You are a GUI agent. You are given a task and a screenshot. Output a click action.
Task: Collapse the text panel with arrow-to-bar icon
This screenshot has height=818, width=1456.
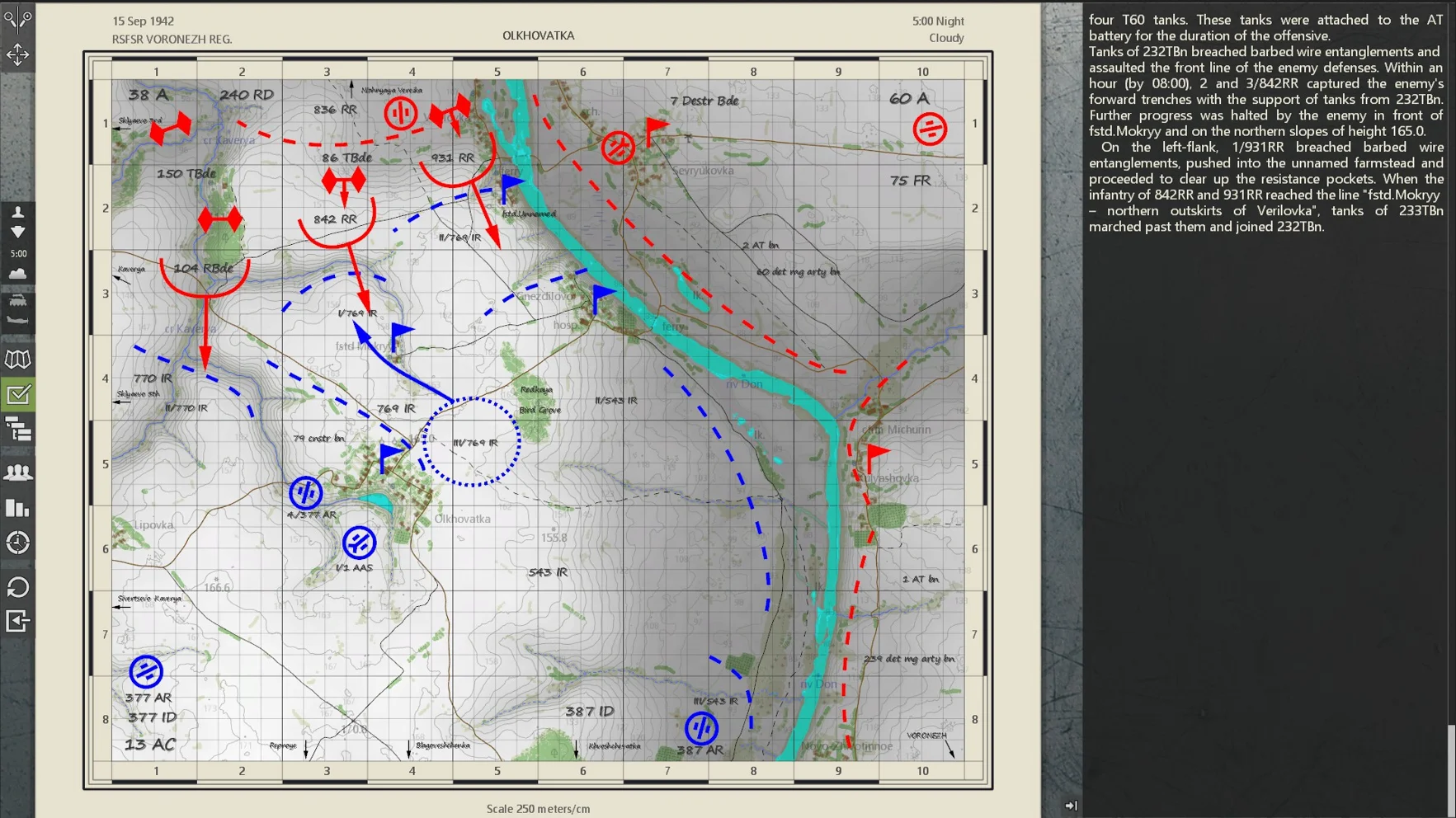tap(1071, 806)
